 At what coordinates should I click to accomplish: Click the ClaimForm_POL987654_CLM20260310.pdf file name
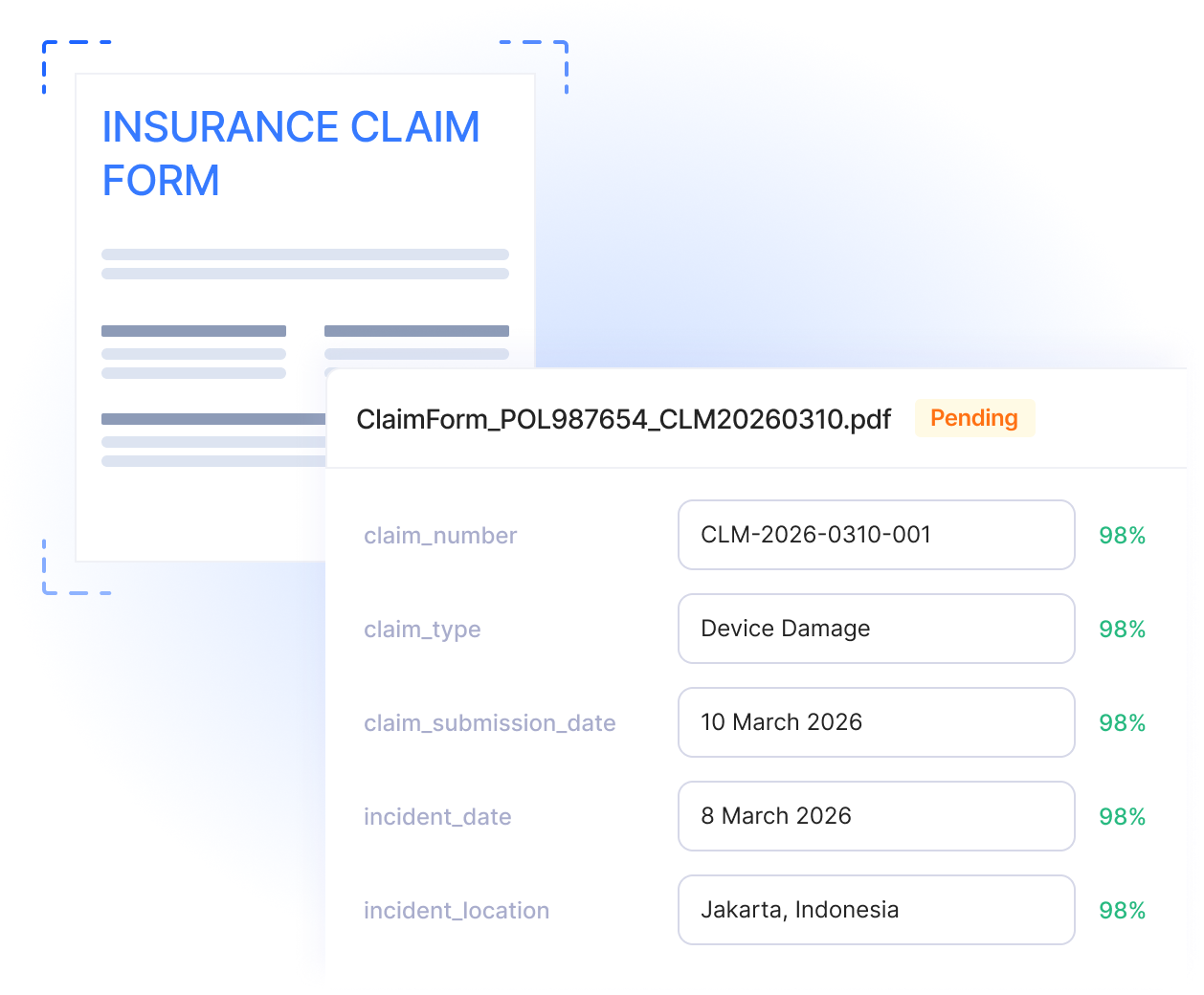click(x=623, y=419)
